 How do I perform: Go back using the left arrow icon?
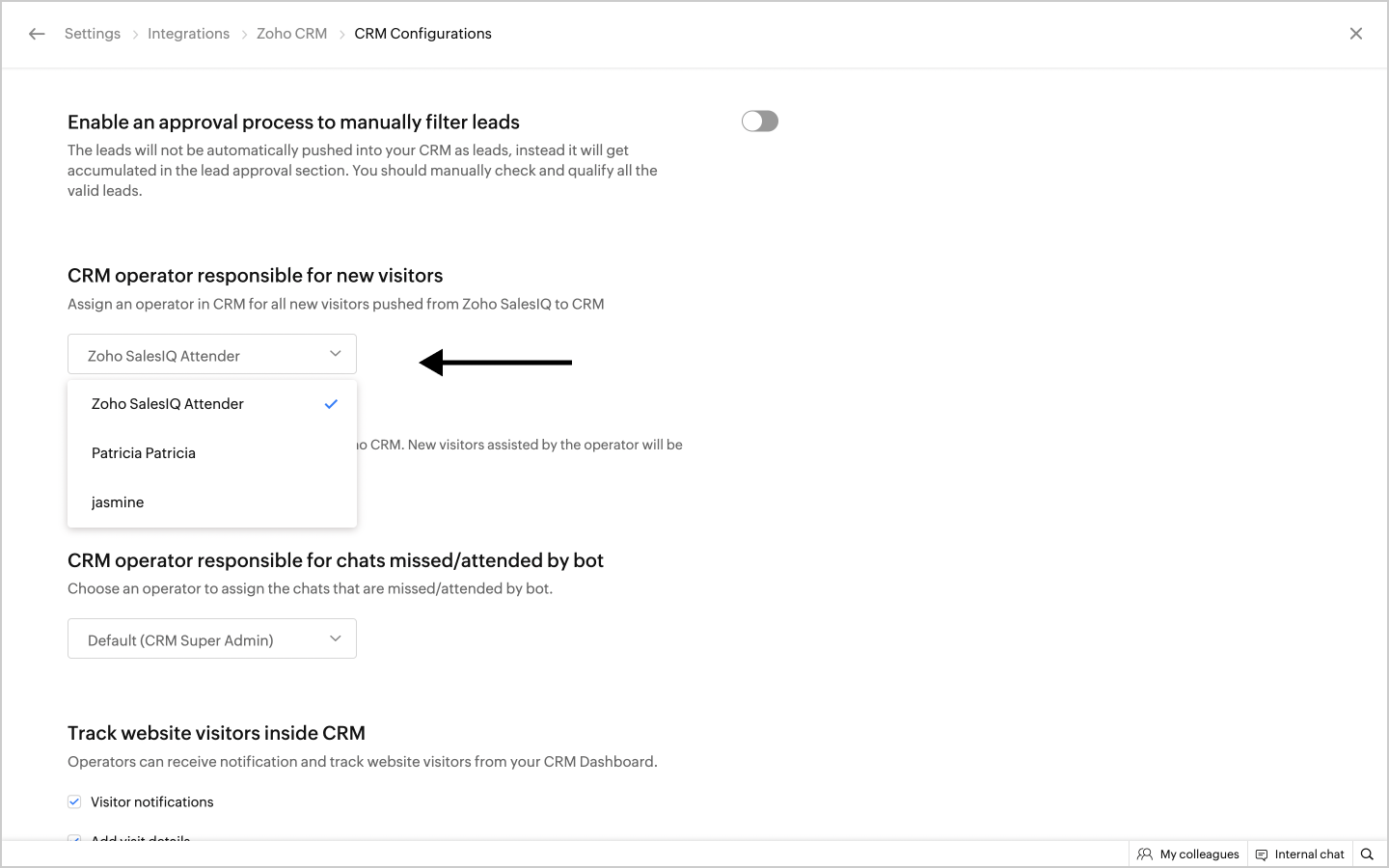click(x=37, y=34)
